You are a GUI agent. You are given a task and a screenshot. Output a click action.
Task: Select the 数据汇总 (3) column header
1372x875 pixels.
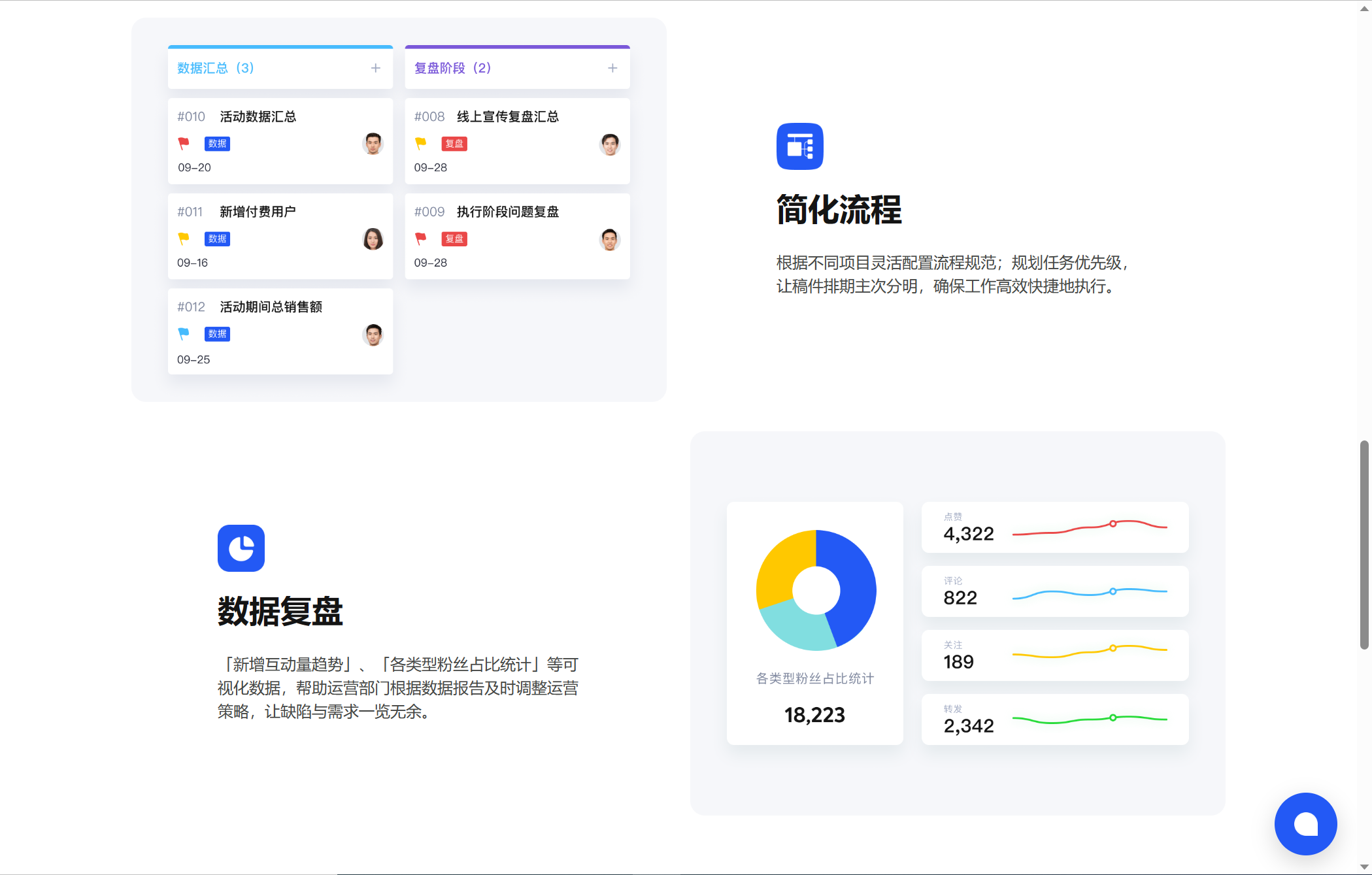(x=216, y=68)
